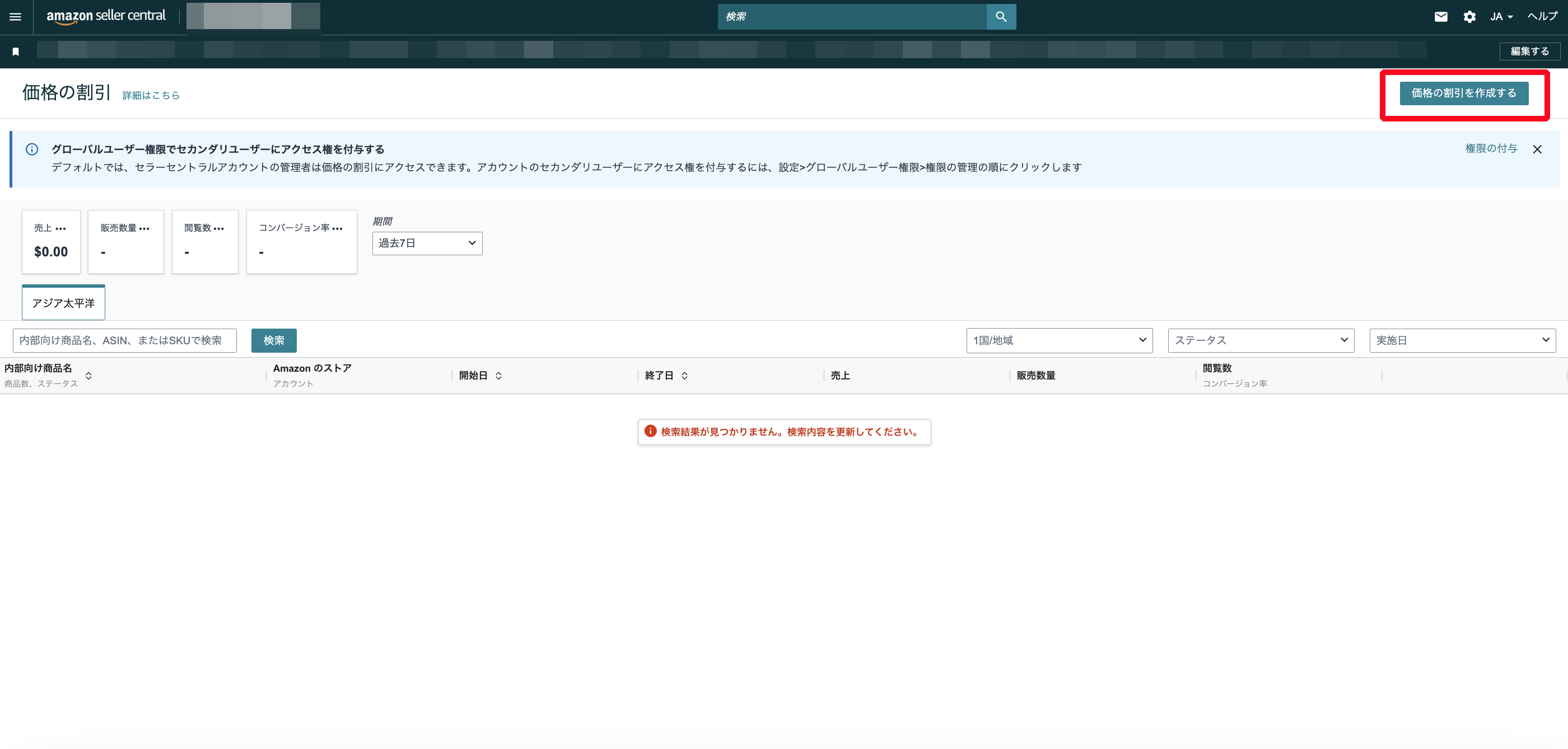Open the 詳細はこちら link
The width and height of the screenshot is (1568, 749).
click(151, 96)
